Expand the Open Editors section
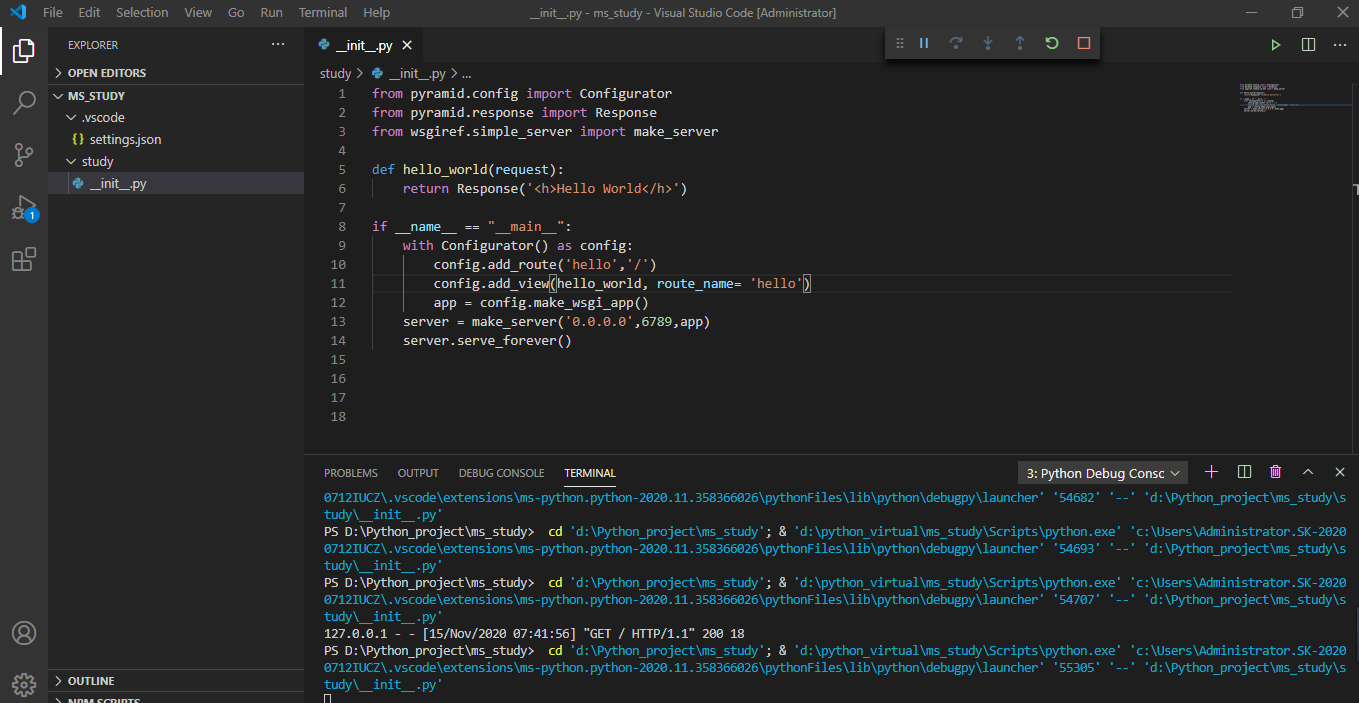The height and width of the screenshot is (703, 1359). click(176, 73)
